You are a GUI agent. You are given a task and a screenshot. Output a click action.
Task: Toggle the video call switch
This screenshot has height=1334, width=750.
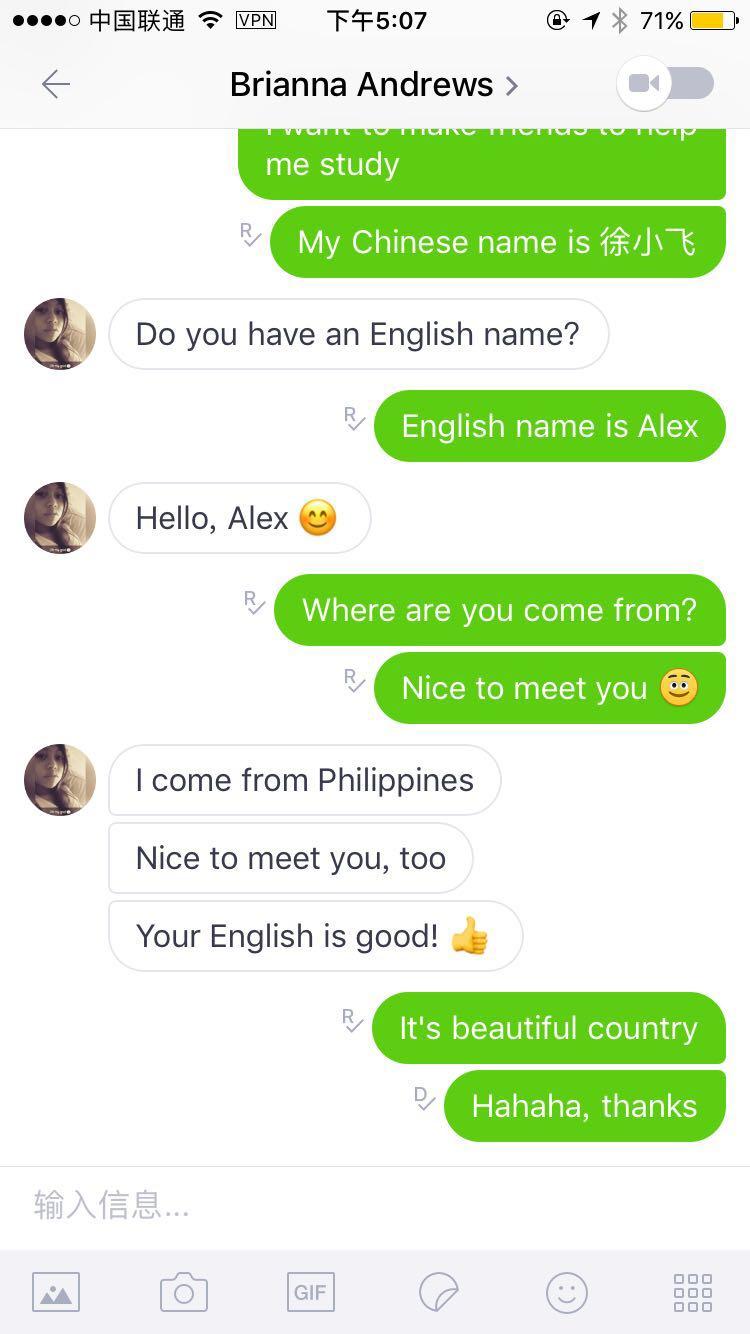click(667, 84)
